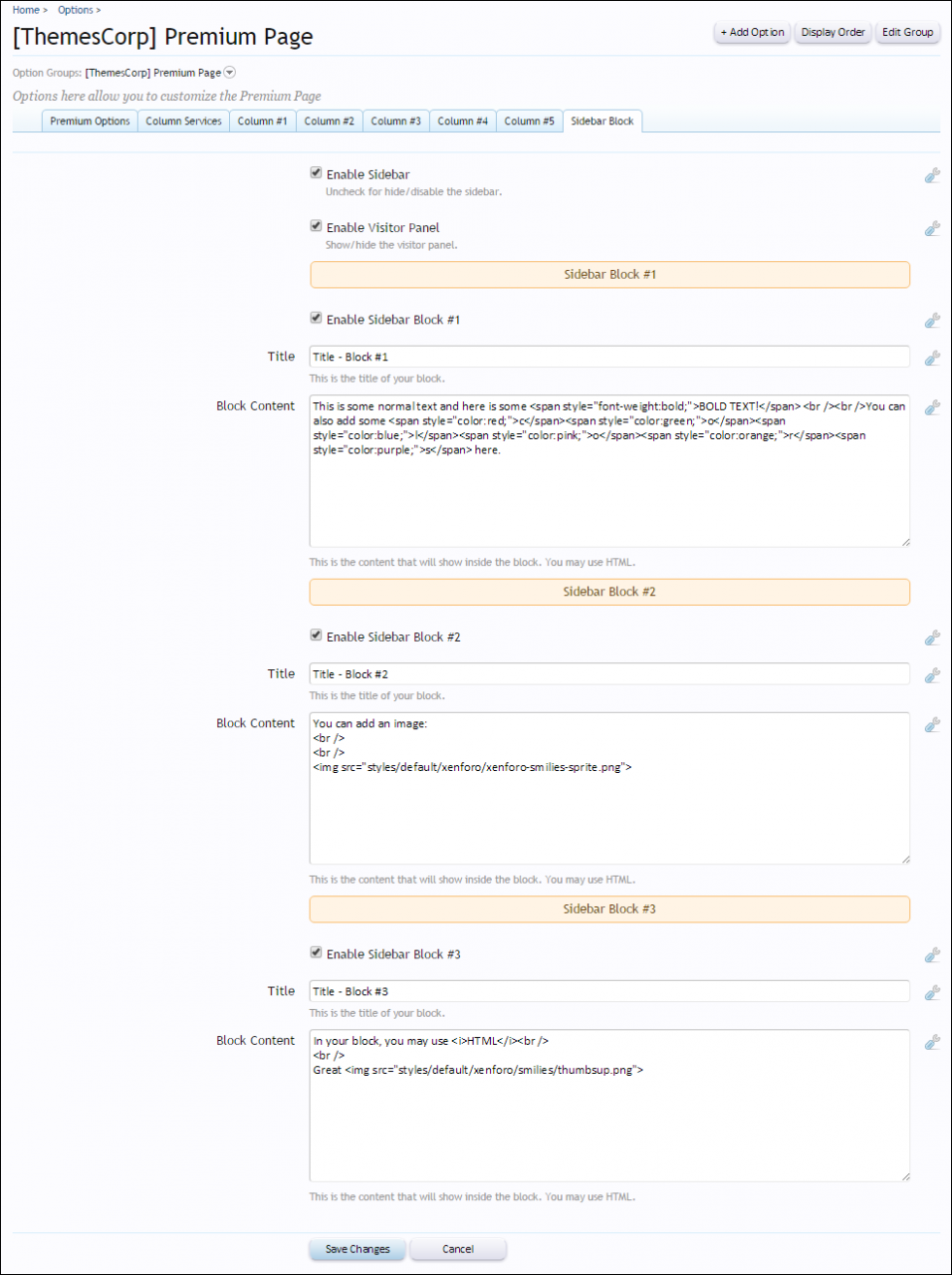The height and width of the screenshot is (1275, 952).
Task: Toggle the Enable Visitor Panel checkbox
Action: [316, 226]
